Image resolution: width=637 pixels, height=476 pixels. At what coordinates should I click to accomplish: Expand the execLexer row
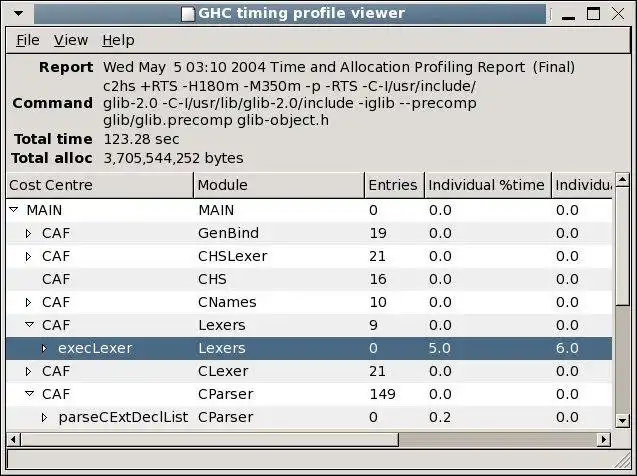coord(44,348)
